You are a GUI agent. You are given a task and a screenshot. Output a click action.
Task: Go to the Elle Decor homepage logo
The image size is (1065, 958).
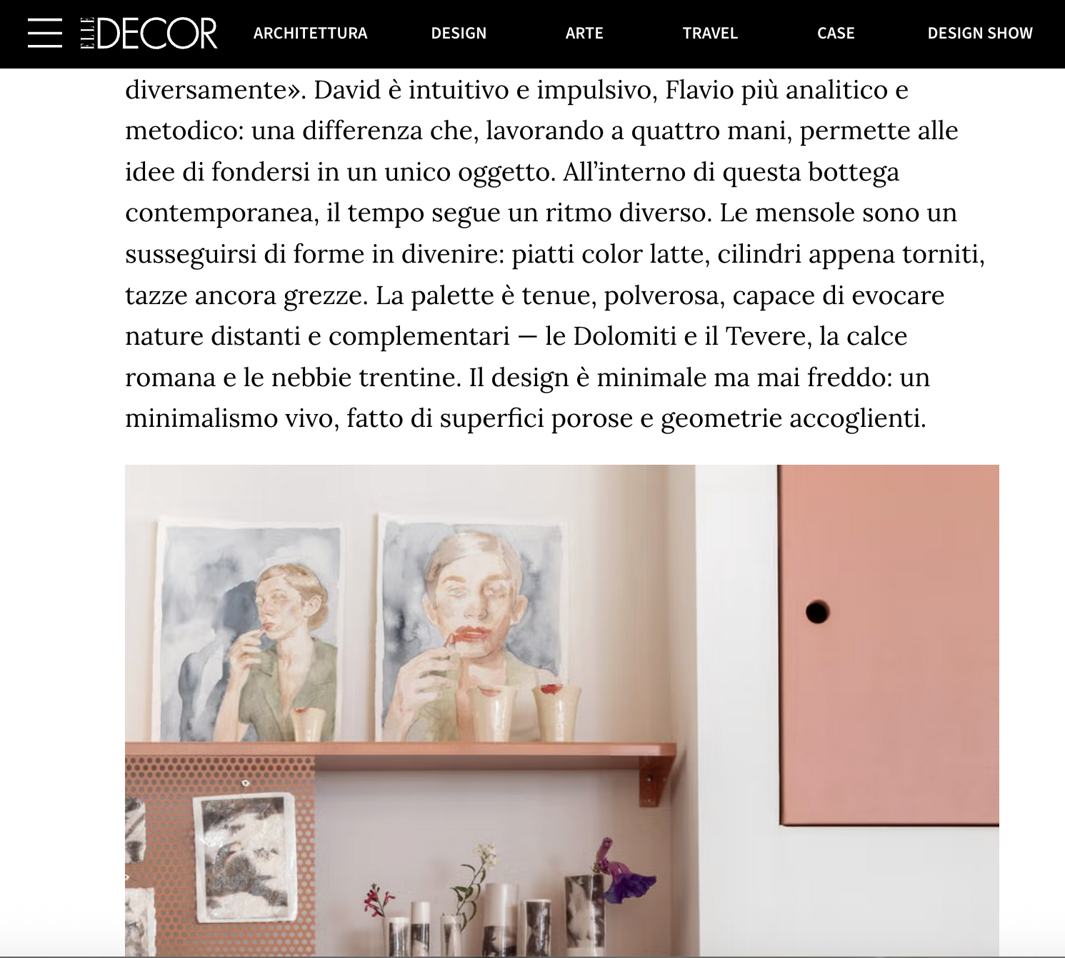point(149,33)
